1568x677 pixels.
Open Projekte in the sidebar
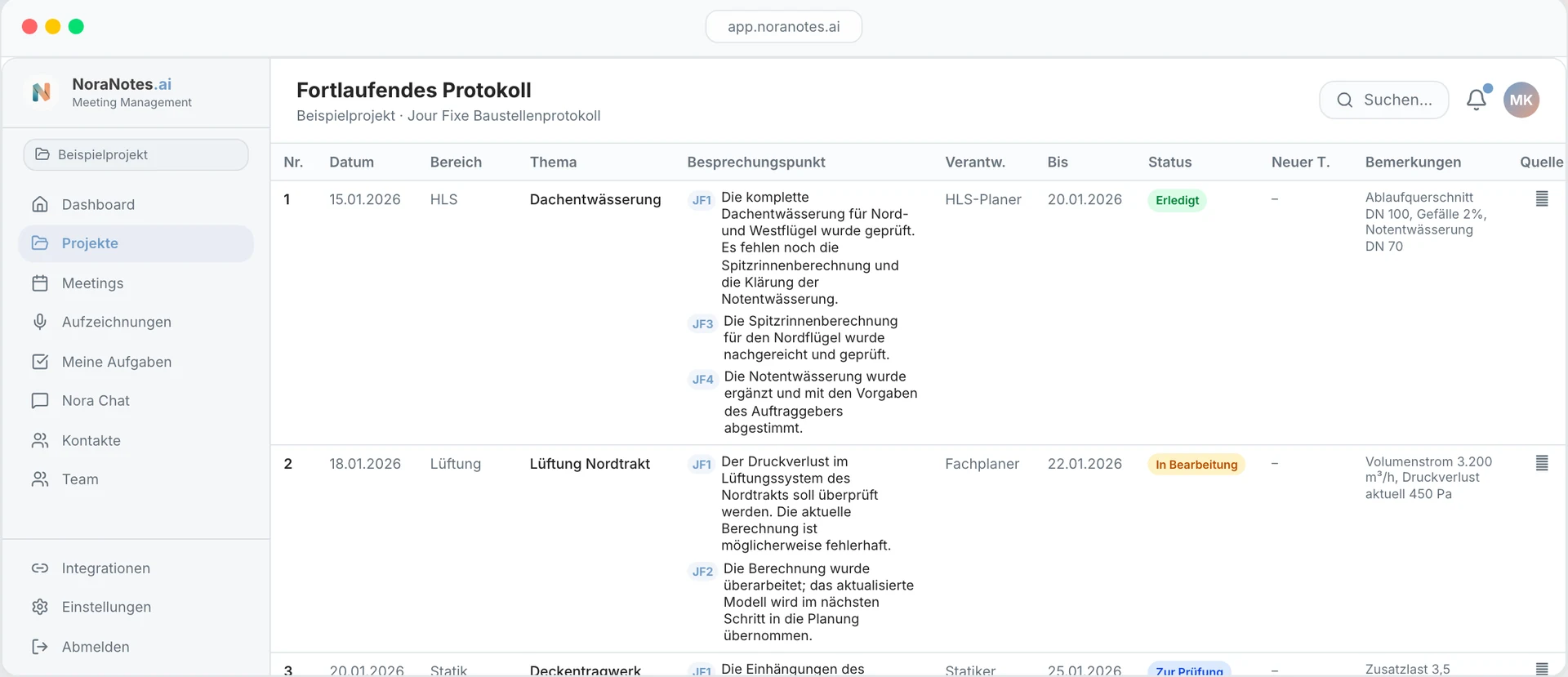pos(136,243)
